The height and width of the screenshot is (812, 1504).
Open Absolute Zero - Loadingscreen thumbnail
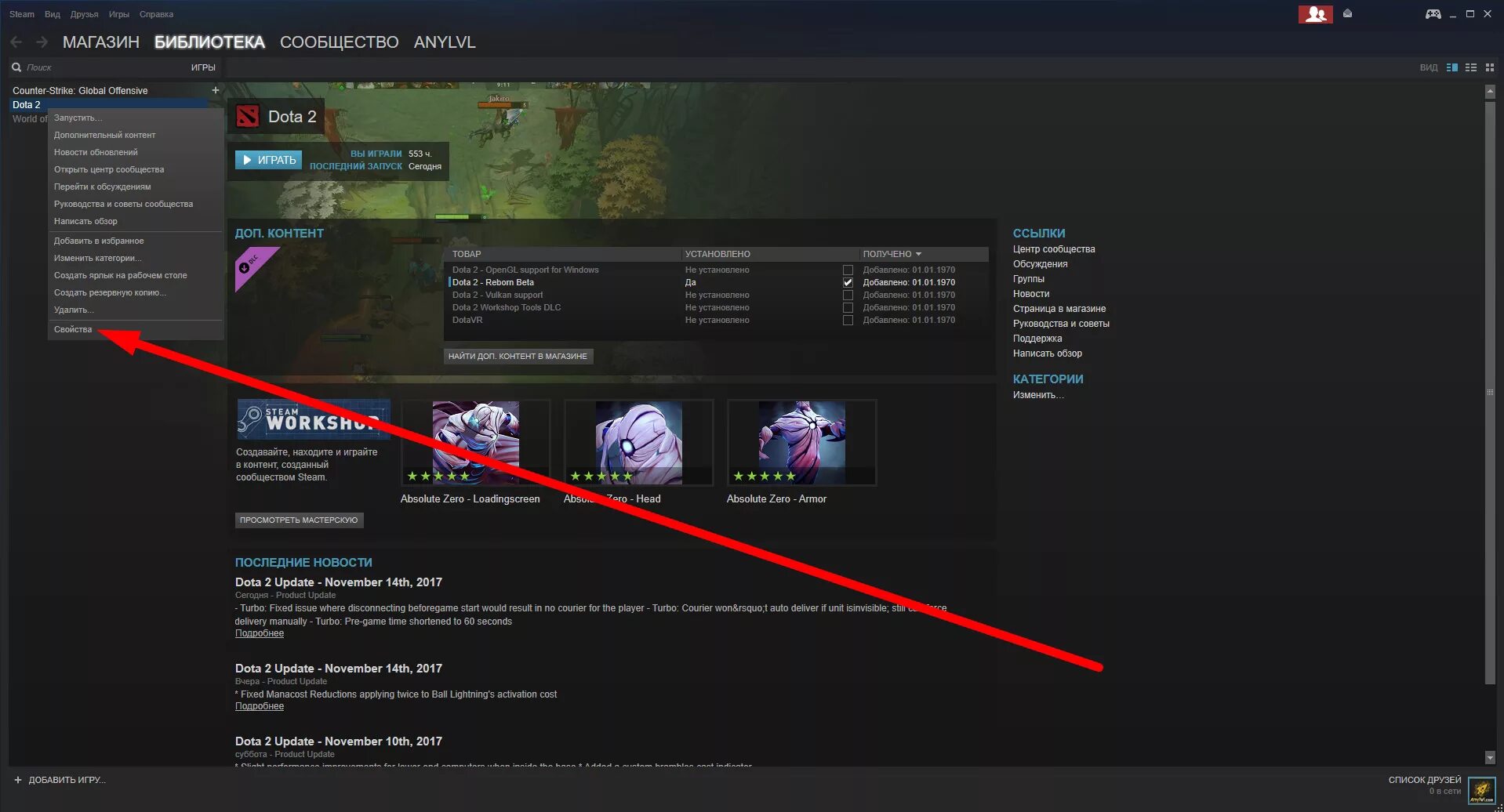pyautogui.click(x=475, y=442)
